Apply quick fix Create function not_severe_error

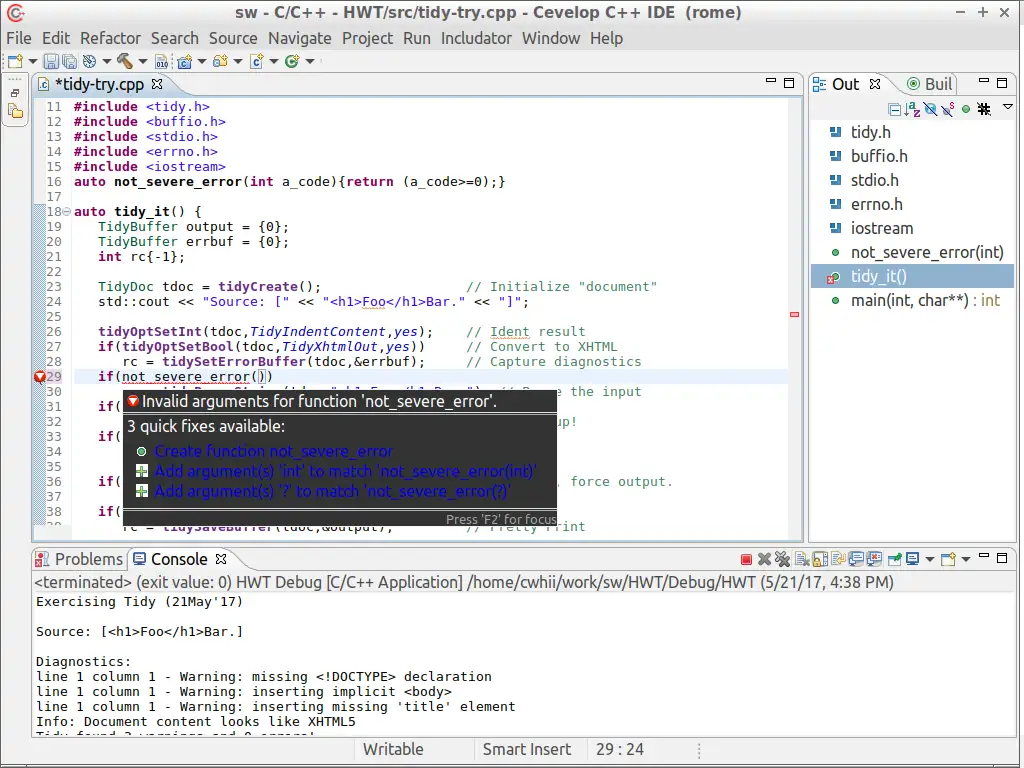click(274, 451)
